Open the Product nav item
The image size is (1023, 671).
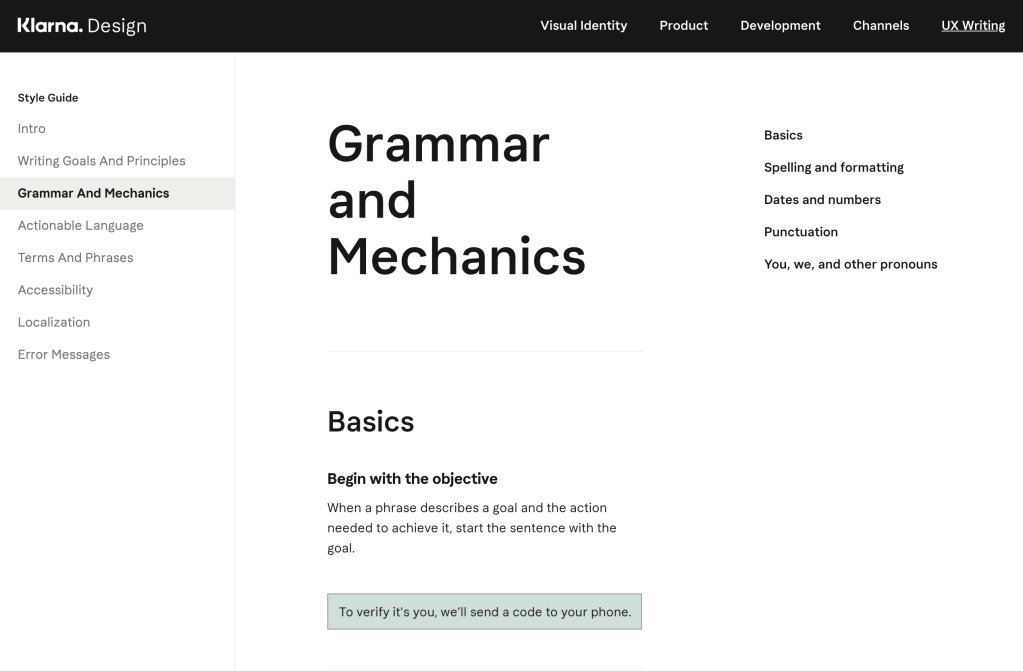tap(683, 26)
